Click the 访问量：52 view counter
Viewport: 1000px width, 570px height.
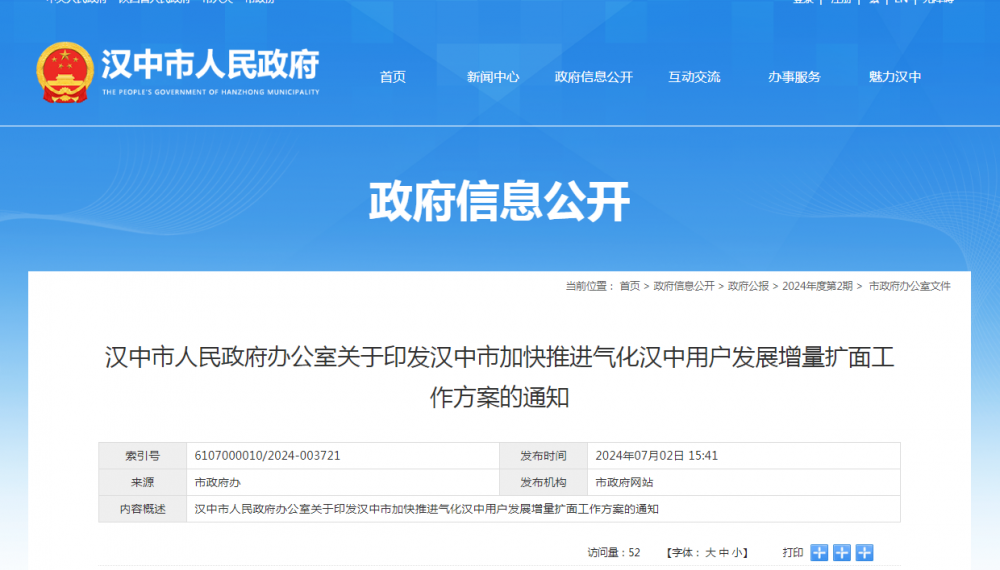coord(614,553)
